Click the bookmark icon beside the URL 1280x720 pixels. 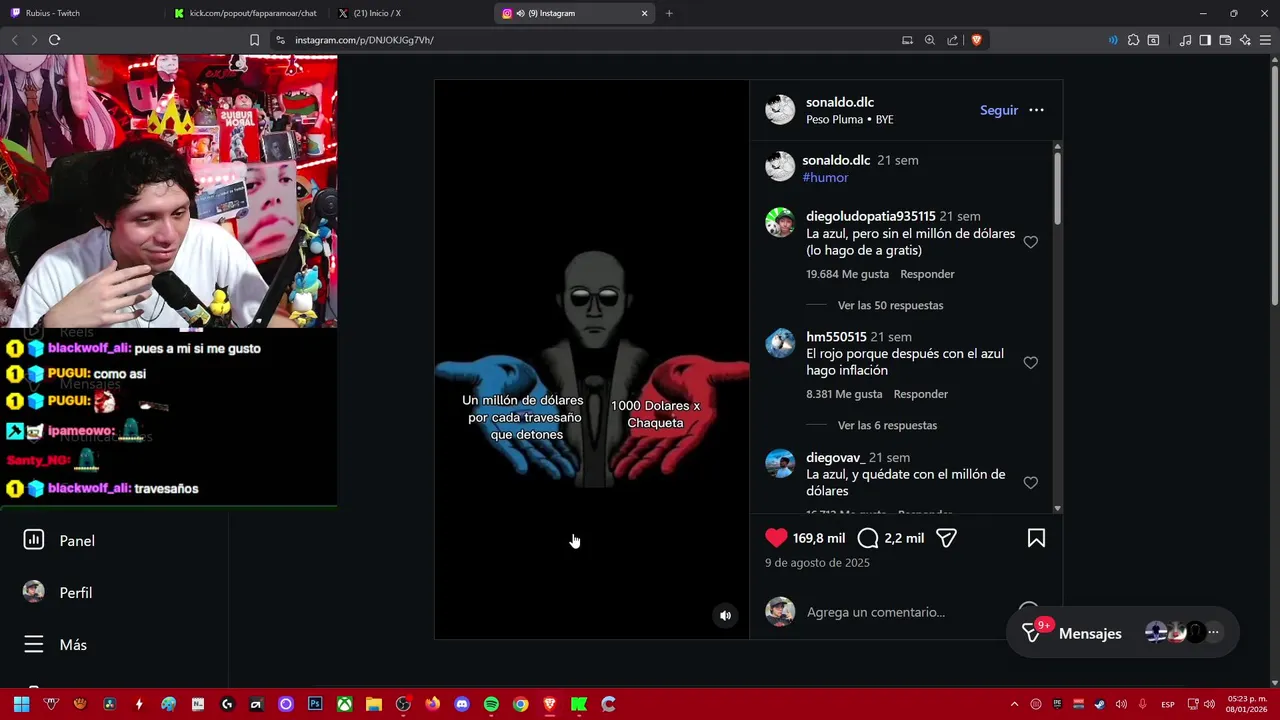[254, 40]
